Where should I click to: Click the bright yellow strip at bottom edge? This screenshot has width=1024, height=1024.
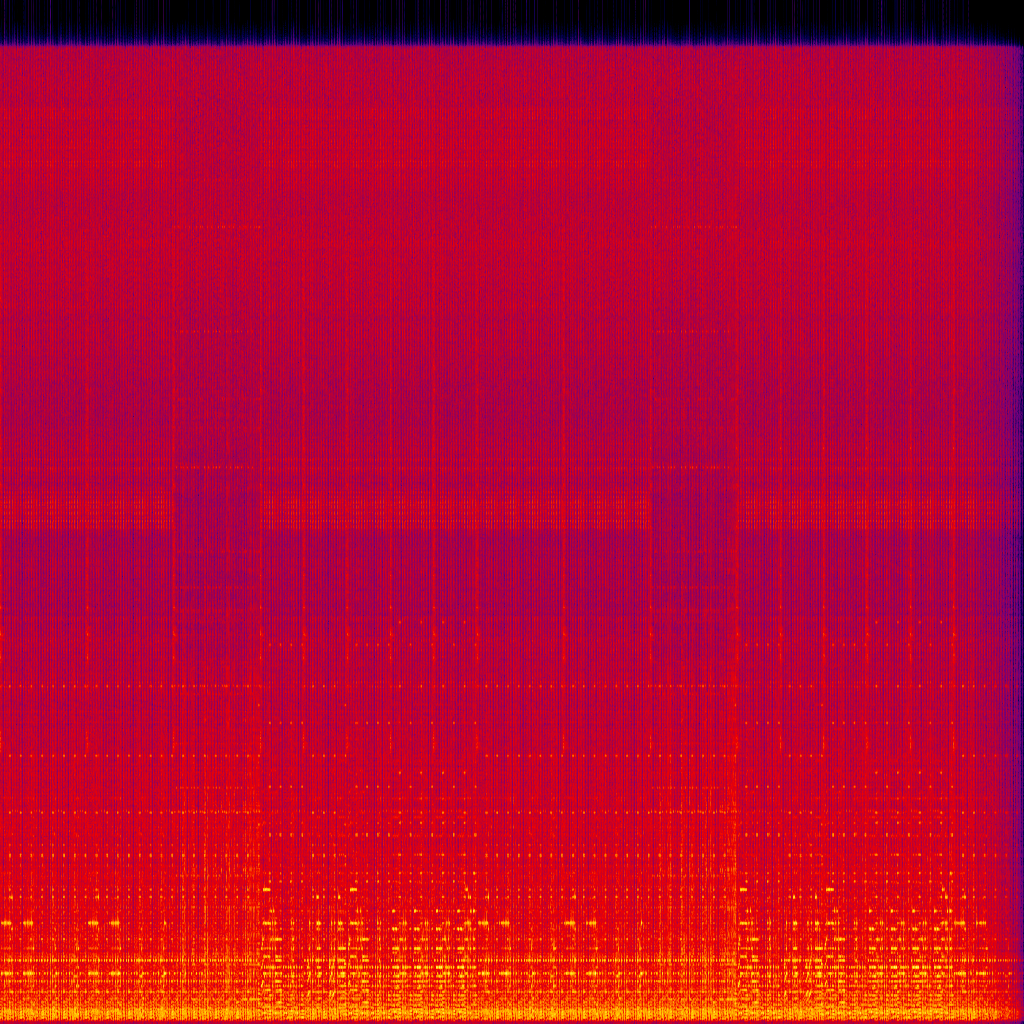point(512,1014)
